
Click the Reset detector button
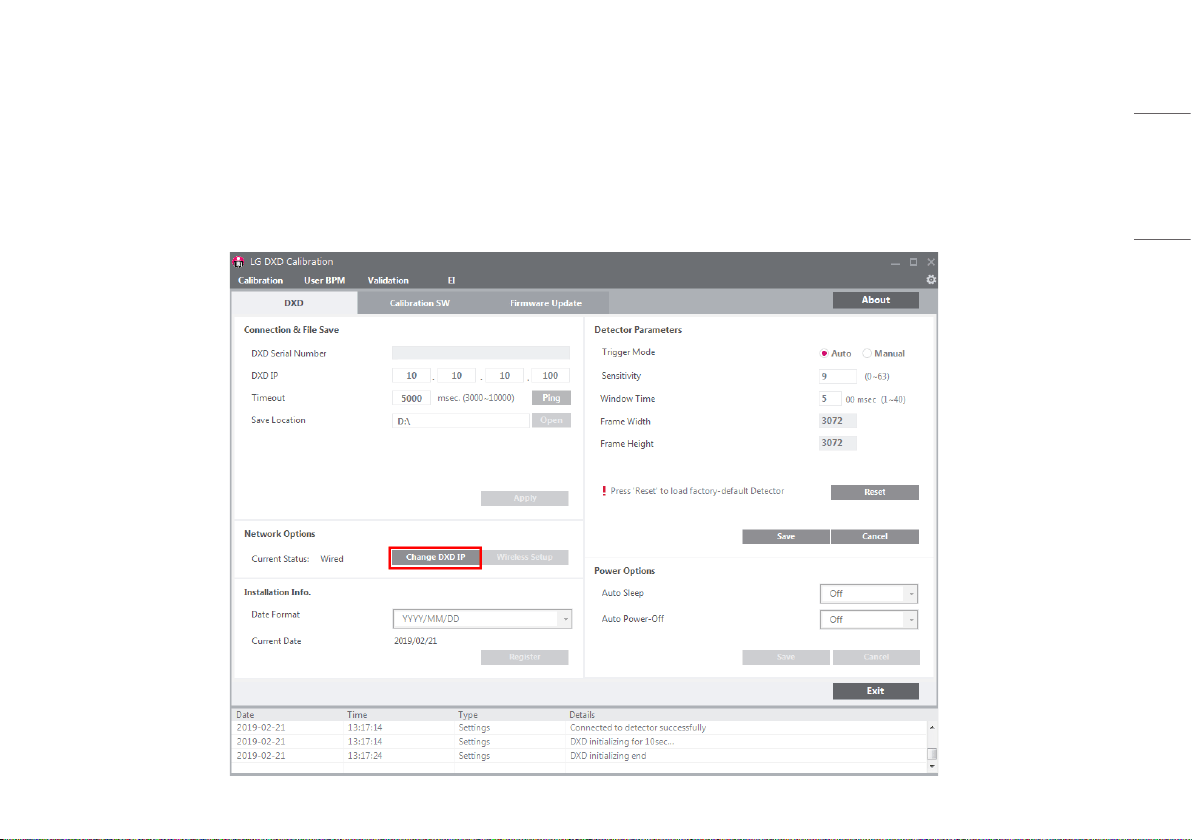pyautogui.click(x=875, y=492)
